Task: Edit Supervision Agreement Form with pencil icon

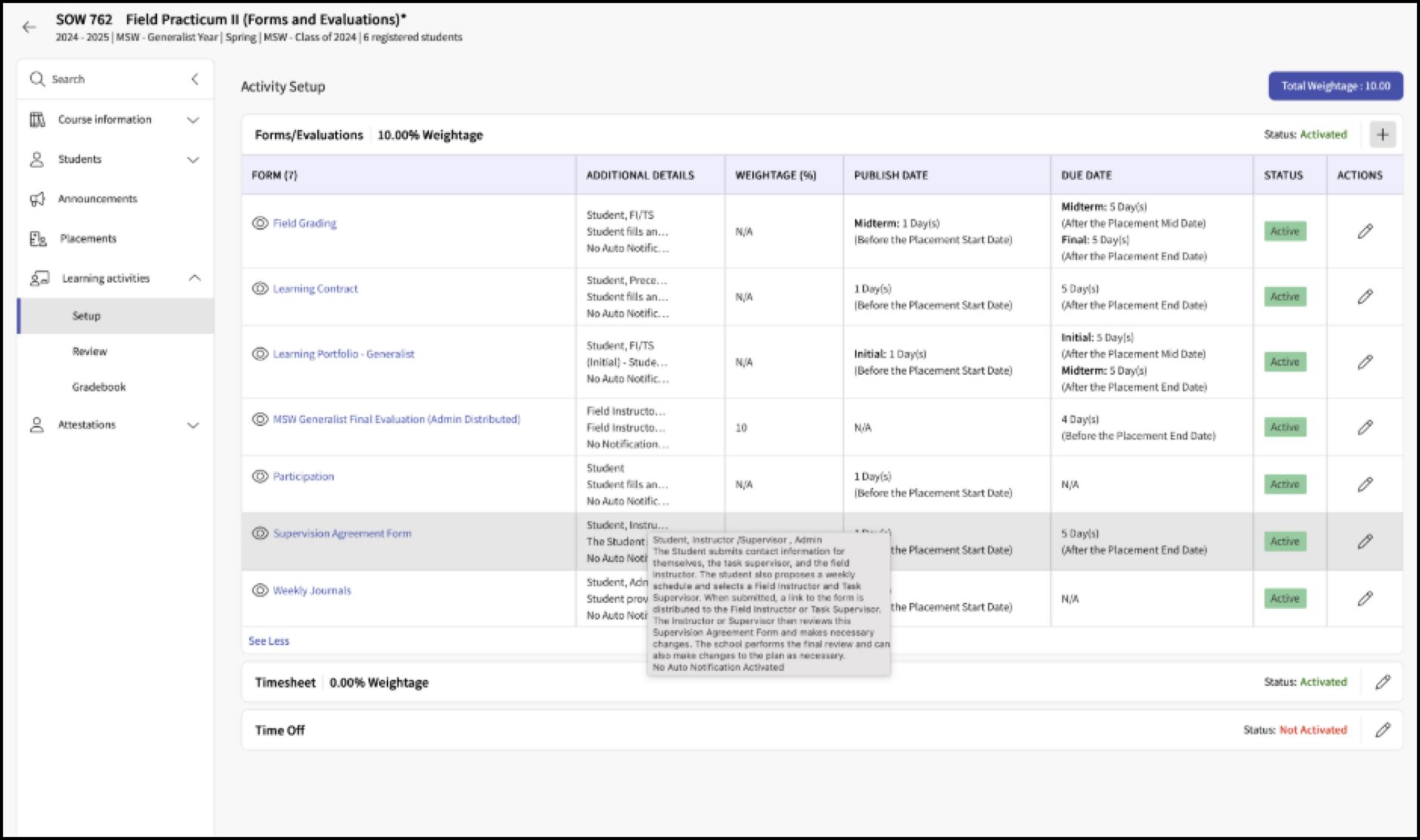Action: click(x=1365, y=542)
